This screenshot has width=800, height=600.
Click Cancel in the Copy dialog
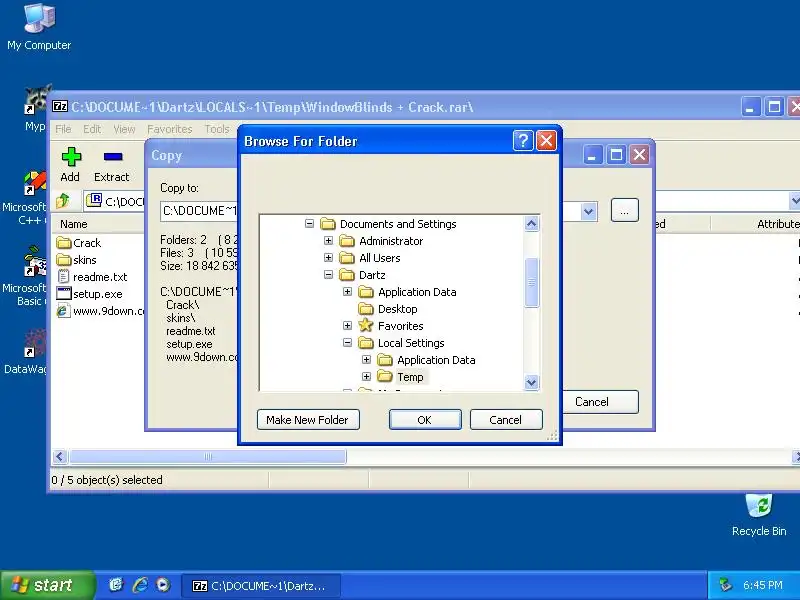click(592, 402)
